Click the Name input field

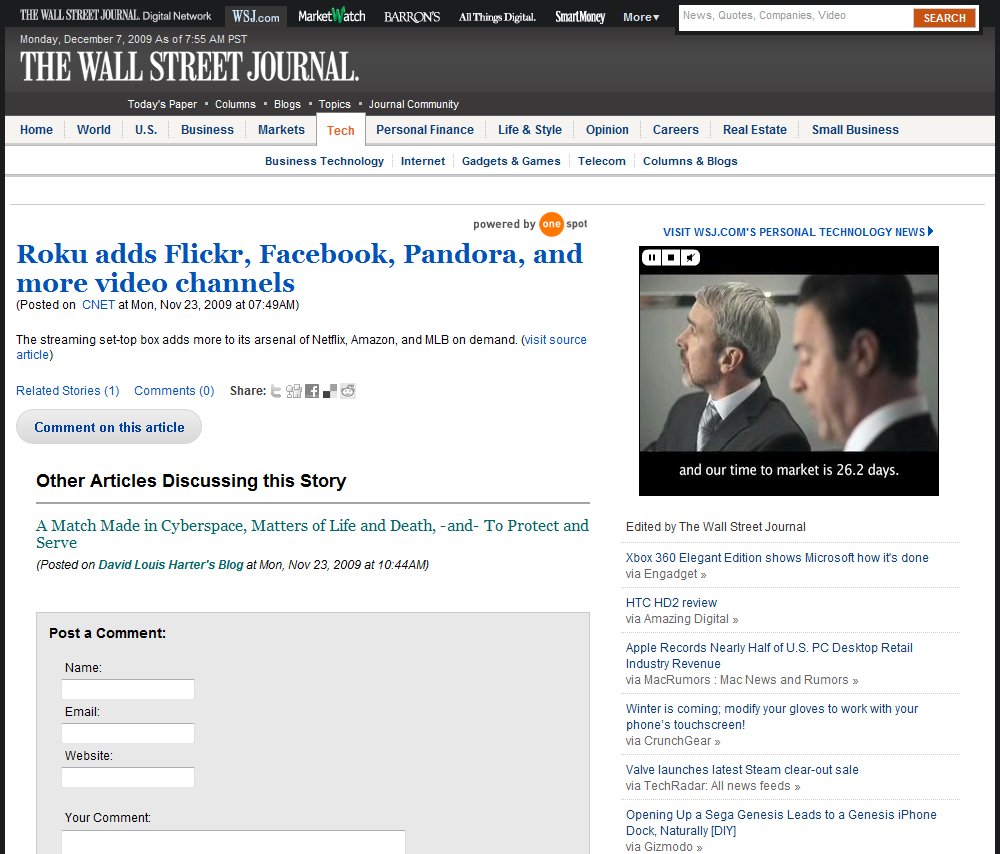click(128, 689)
